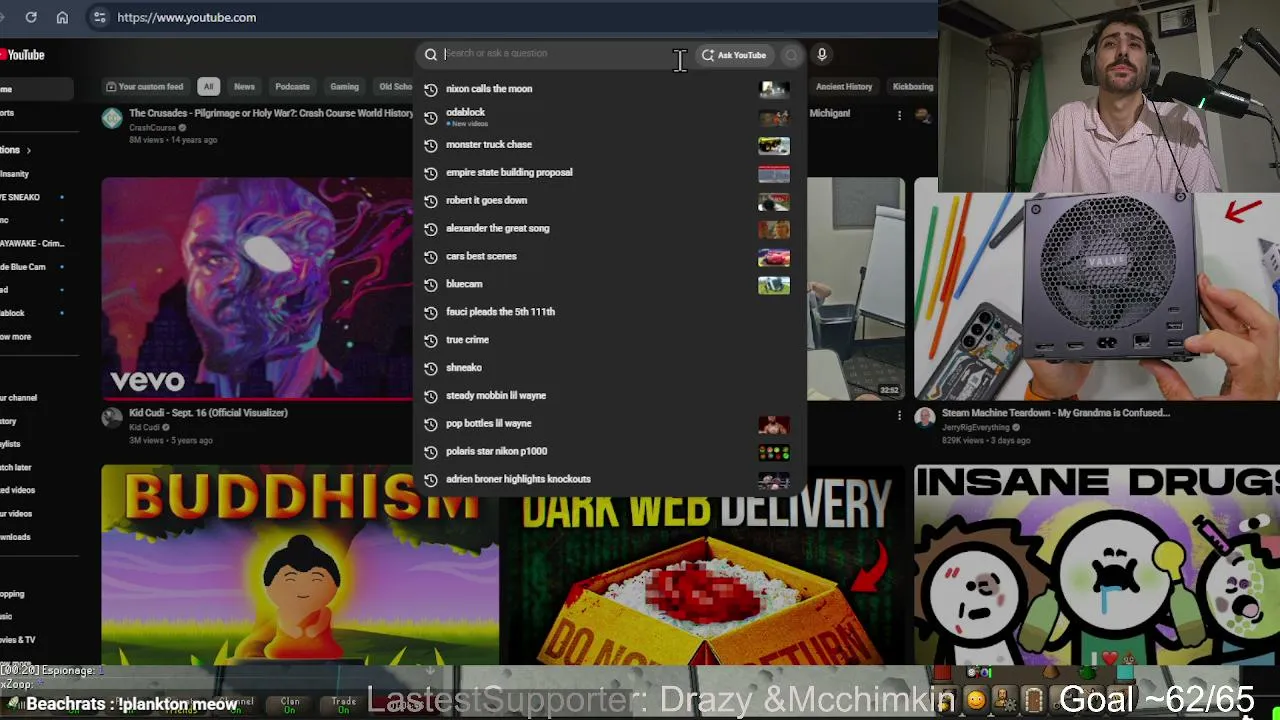Open the JerryRigEverything channel avatar

(924, 418)
